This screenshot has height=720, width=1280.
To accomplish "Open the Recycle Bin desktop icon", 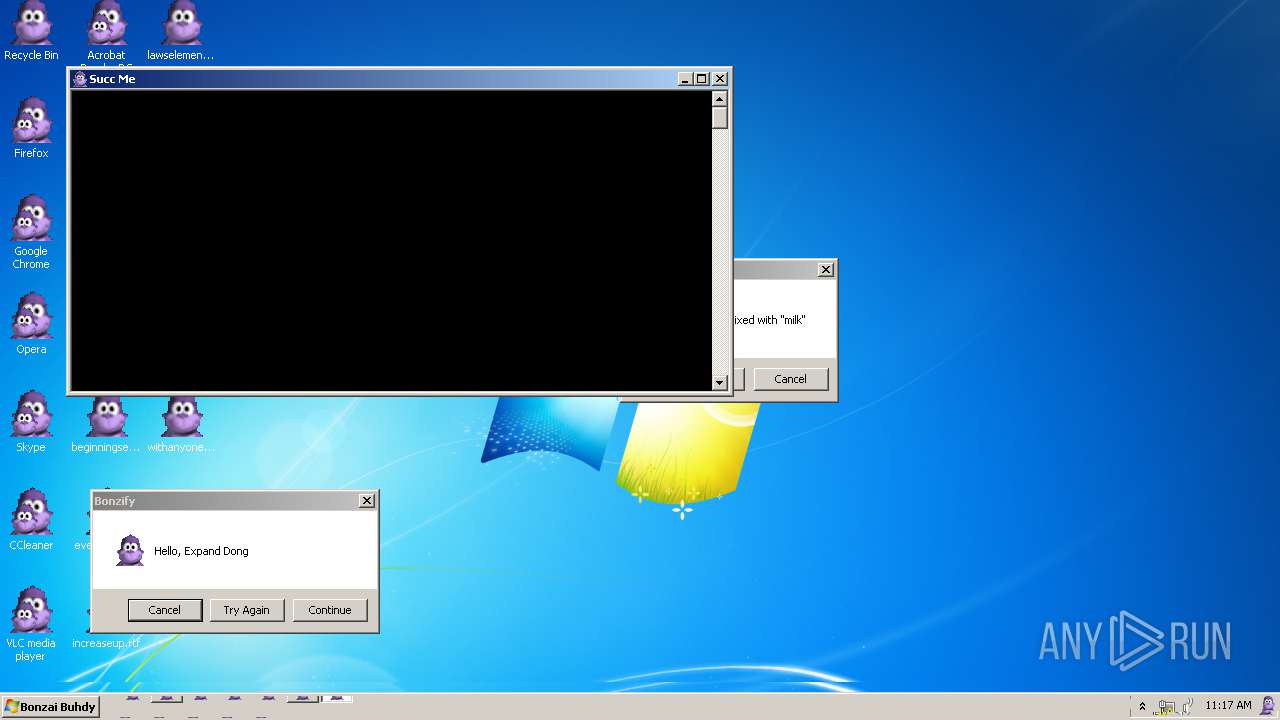I will pos(31,30).
